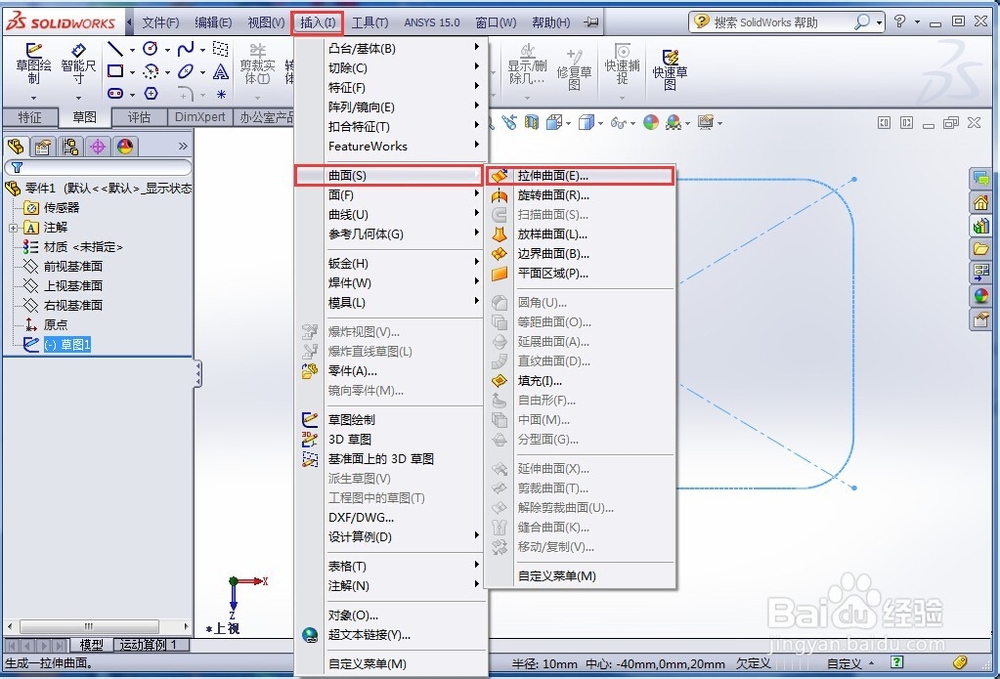Open the DimXpertManager tab icon

(x=98, y=147)
